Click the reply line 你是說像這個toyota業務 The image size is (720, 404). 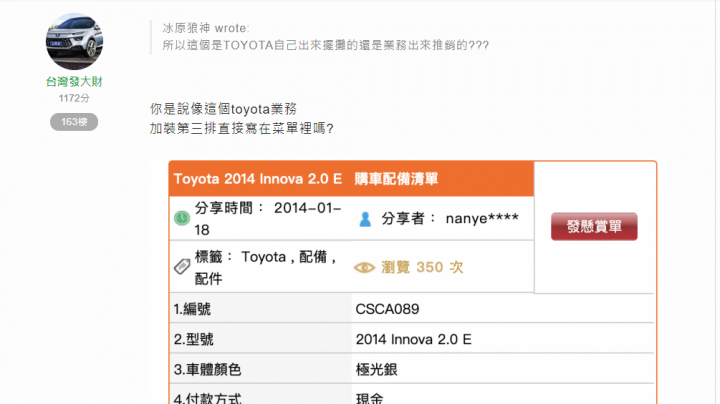click(x=223, y=109)
